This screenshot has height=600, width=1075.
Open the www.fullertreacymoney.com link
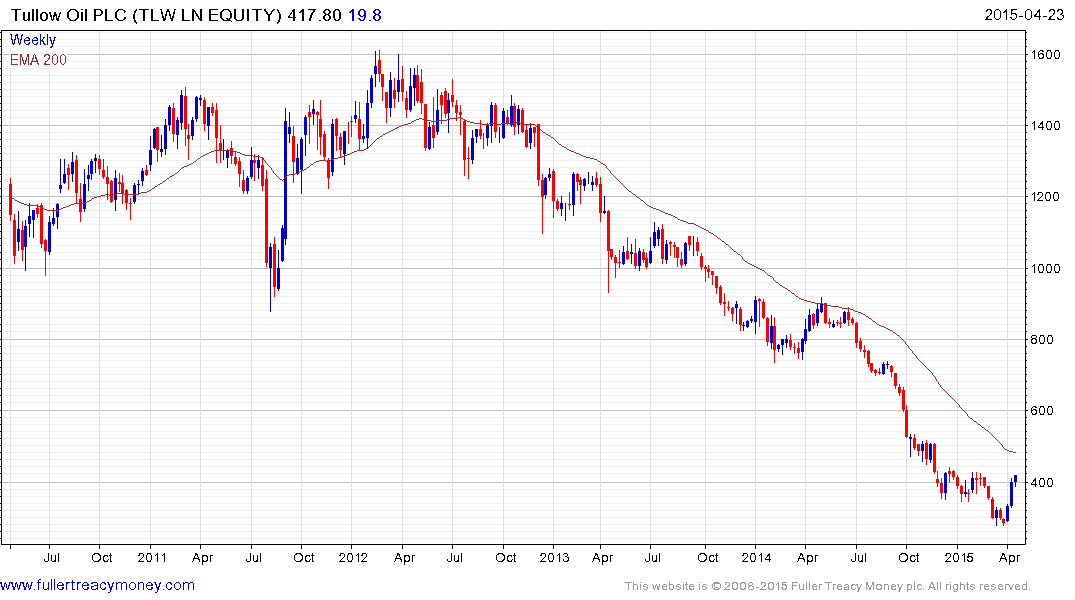[x=97, y=585]
